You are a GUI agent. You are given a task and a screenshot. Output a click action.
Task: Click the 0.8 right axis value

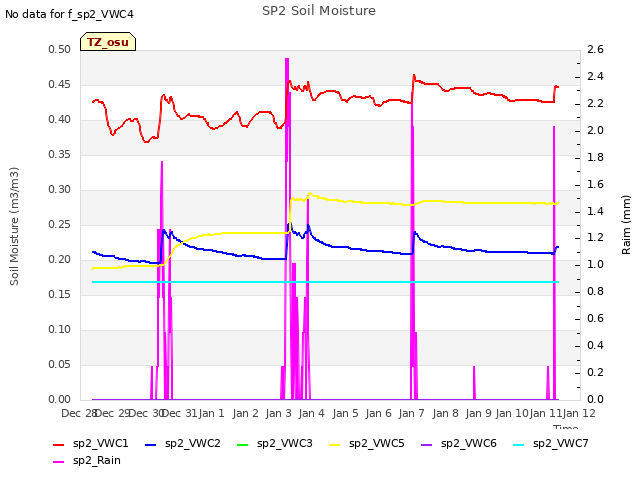[595, 291]
